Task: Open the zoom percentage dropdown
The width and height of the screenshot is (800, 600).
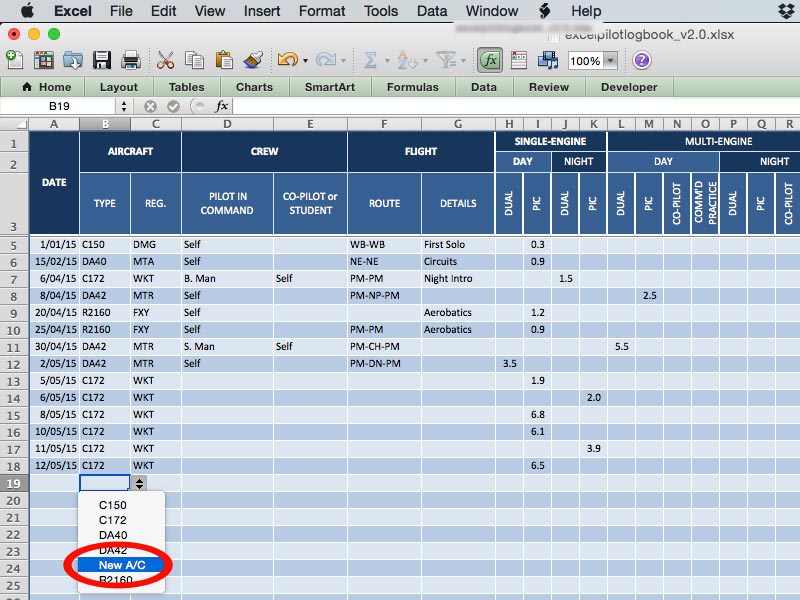Action: coord(609,62)
